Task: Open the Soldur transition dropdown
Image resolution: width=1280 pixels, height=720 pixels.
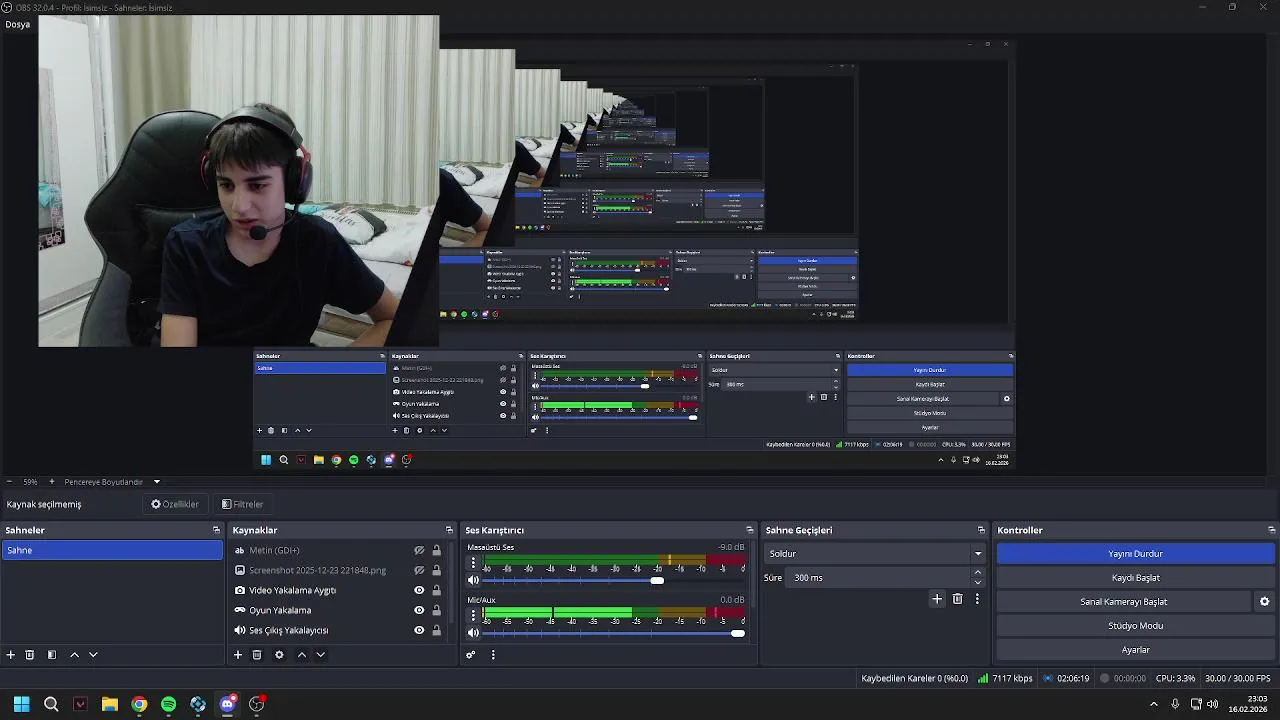Action: (x=875, y=554)
